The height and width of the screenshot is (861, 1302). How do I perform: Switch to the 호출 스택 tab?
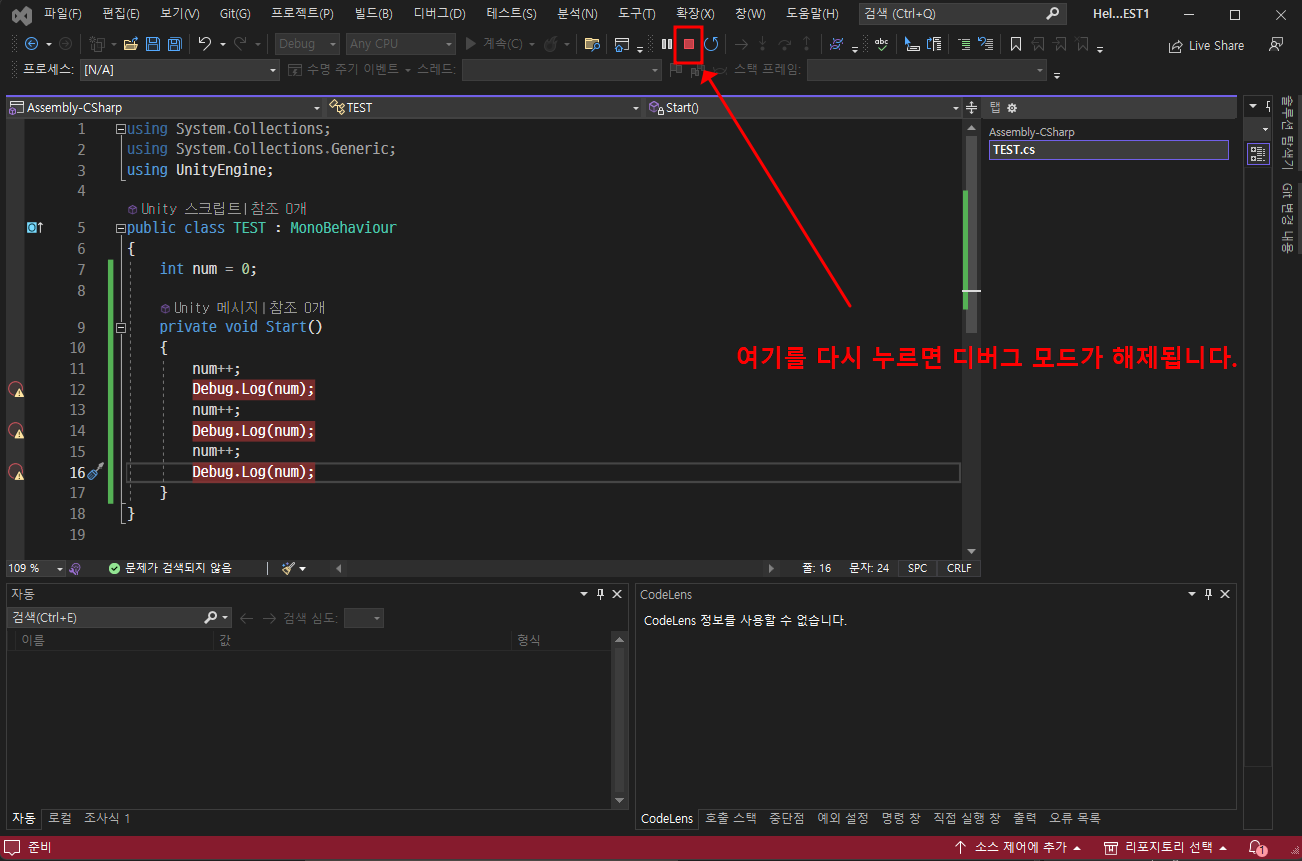[x=730, y=818]
